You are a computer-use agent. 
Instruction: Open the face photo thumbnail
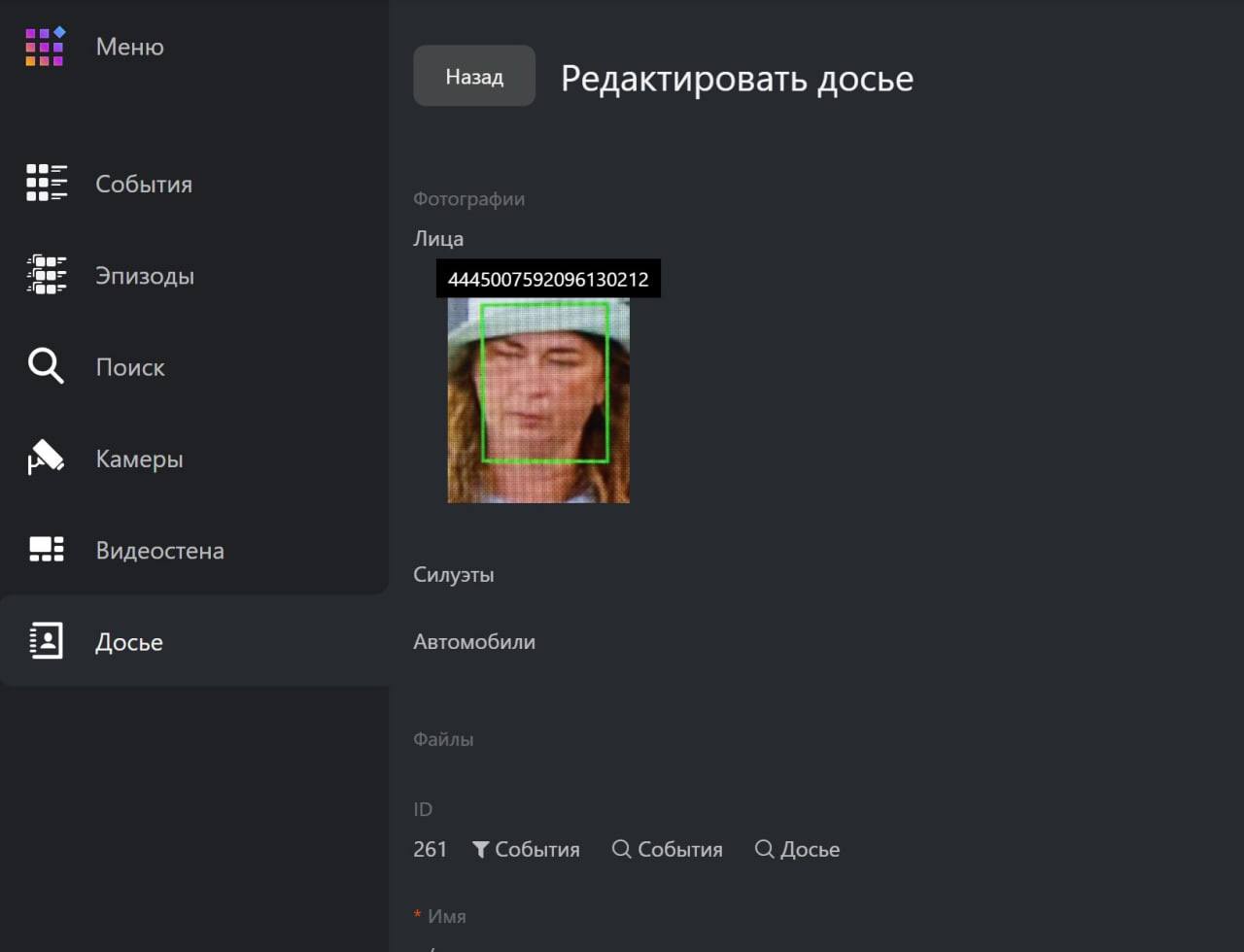pyautogui.click(x=538, y=400)
